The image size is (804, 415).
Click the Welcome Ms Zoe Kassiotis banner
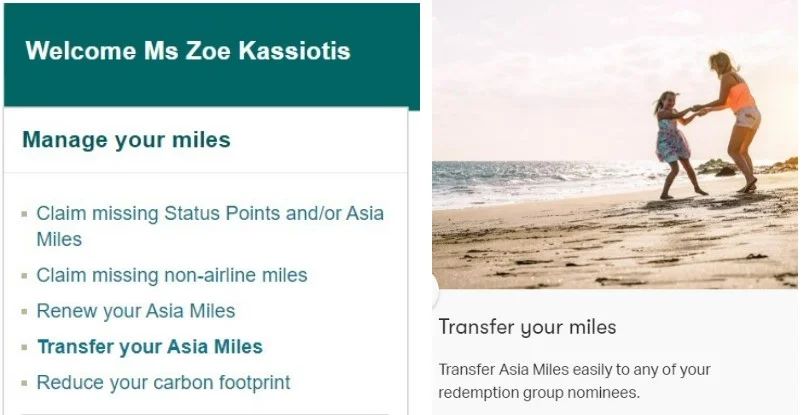[188, 52]
